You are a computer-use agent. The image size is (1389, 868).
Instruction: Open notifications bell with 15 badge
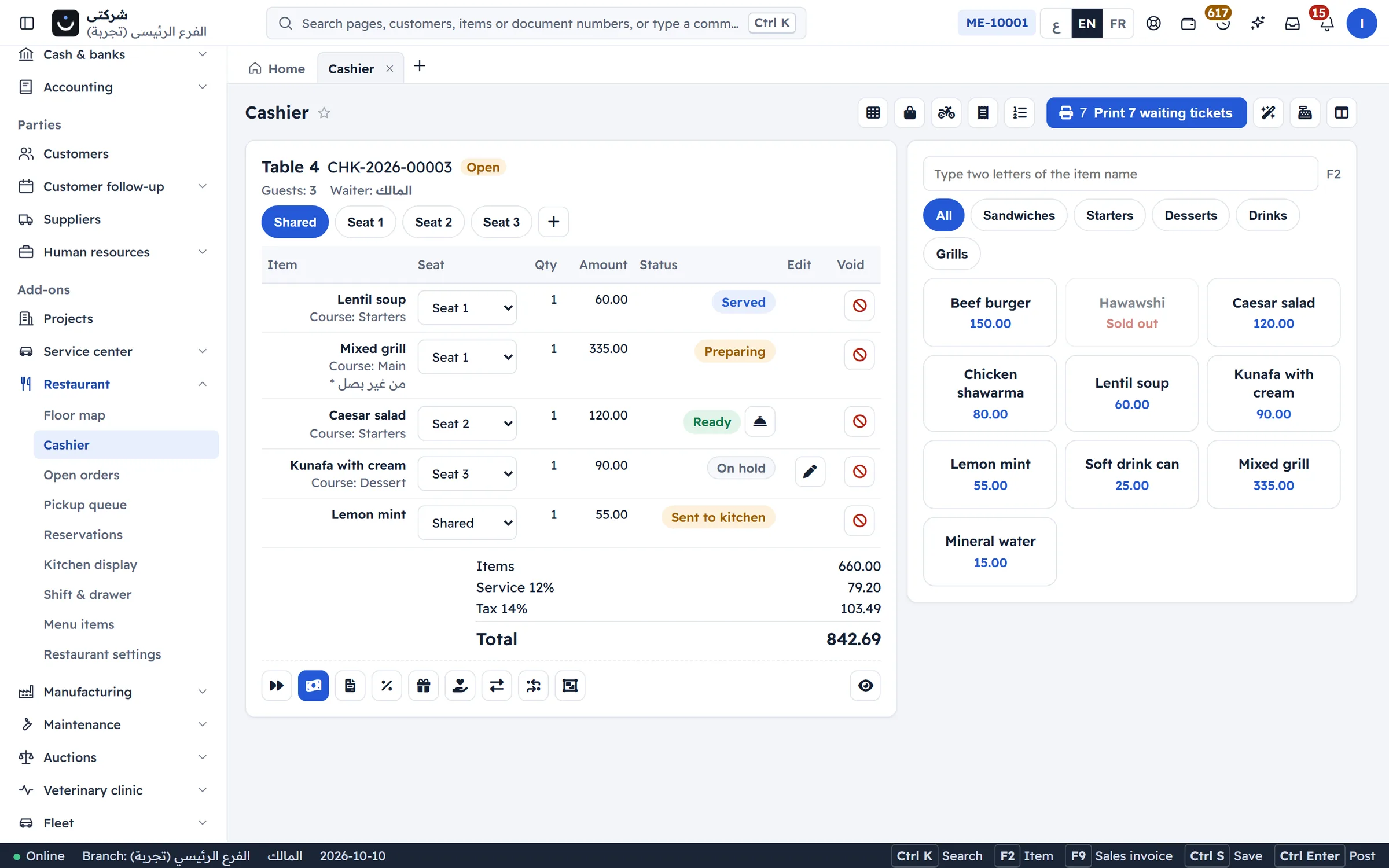point(1326,23)
